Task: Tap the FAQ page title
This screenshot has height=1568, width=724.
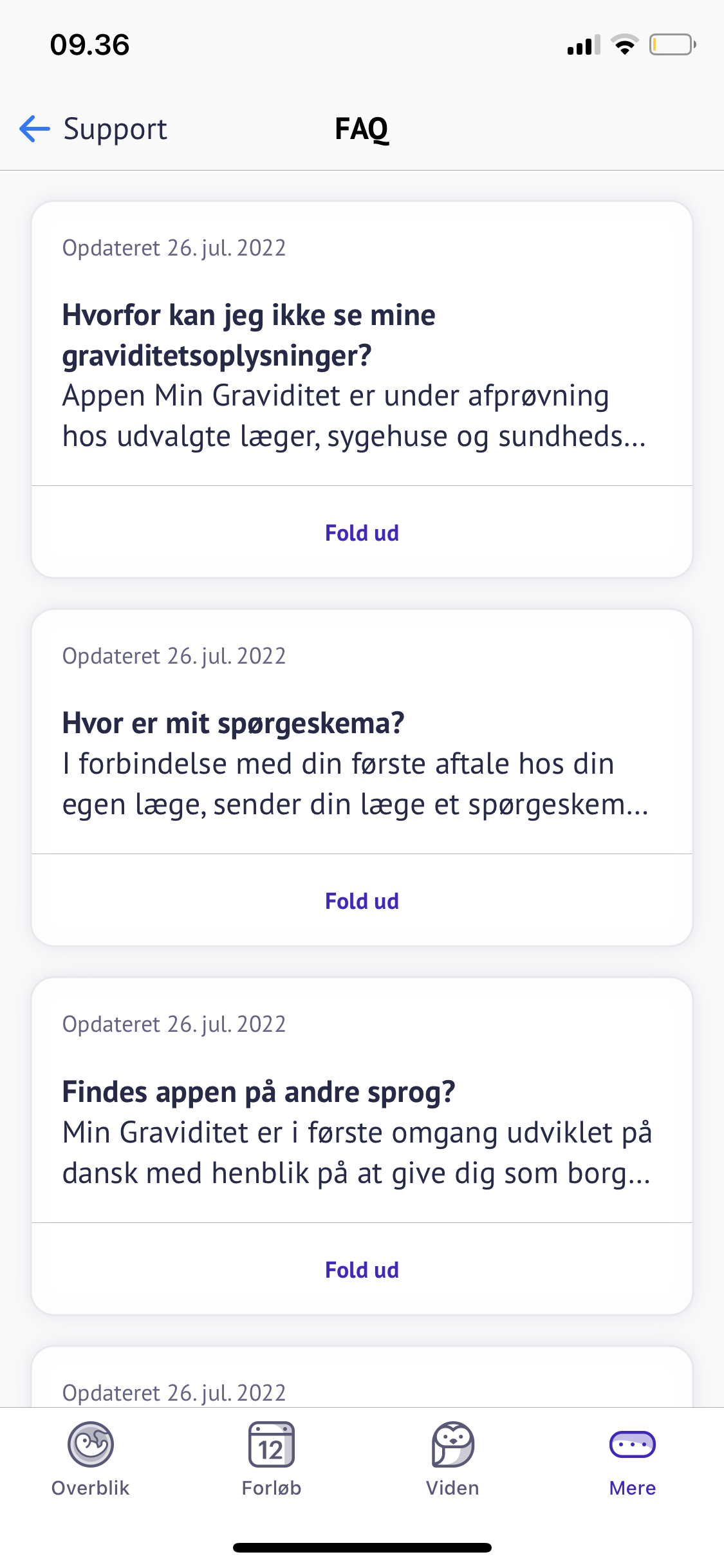Action: point(362,129)
